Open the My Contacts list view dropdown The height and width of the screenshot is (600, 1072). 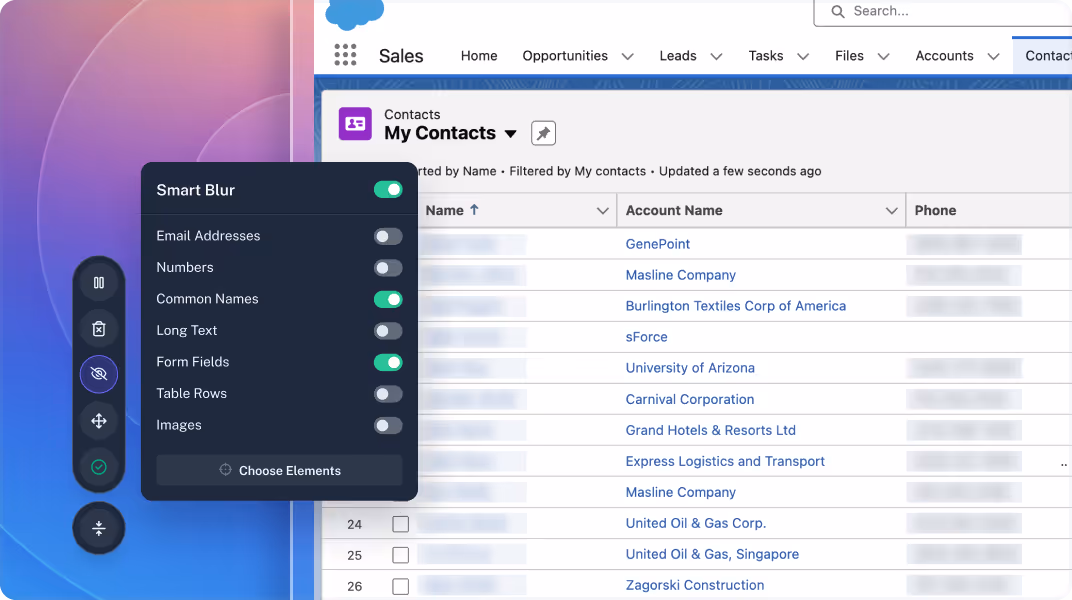point(511,134)
